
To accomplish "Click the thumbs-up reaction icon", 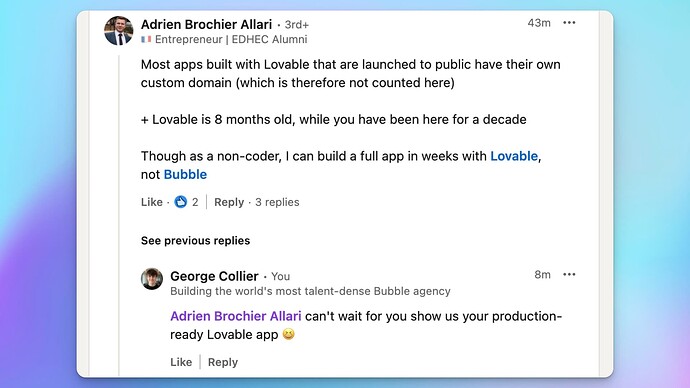I will pos(180,202).
